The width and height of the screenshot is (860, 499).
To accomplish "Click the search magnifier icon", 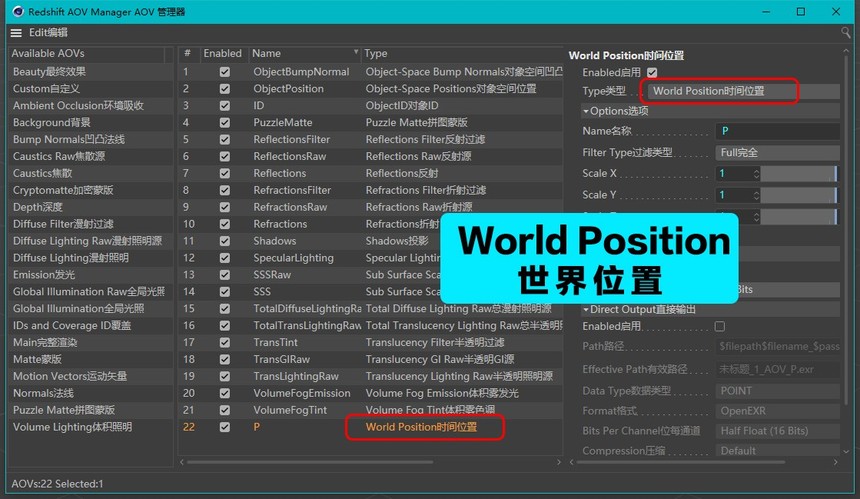I will pyautogui.click(x=846, y=33).
